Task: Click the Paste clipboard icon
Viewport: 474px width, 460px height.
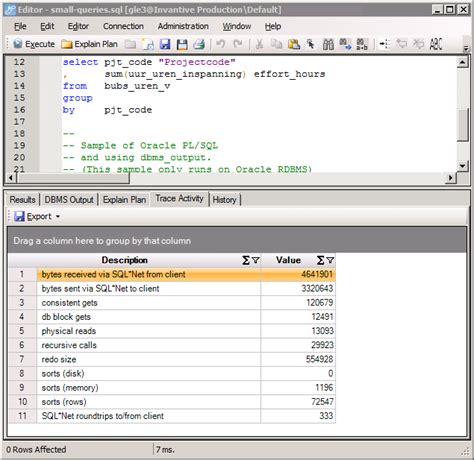Action: pos(294,44)
